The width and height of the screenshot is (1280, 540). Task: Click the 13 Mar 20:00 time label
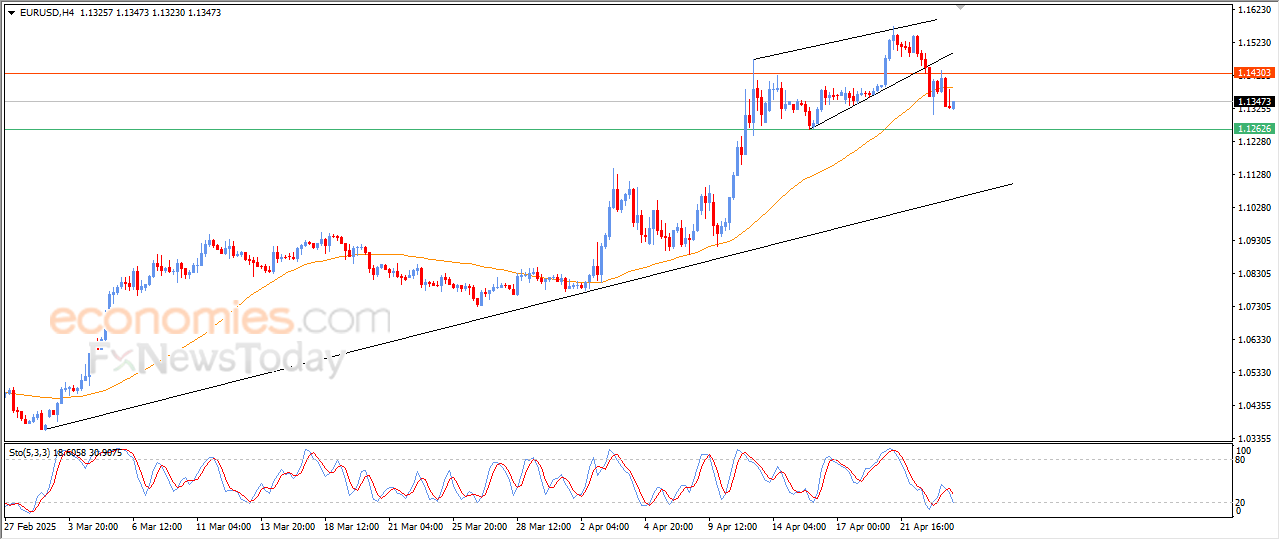pyautogui.click(x=290, y=525)
